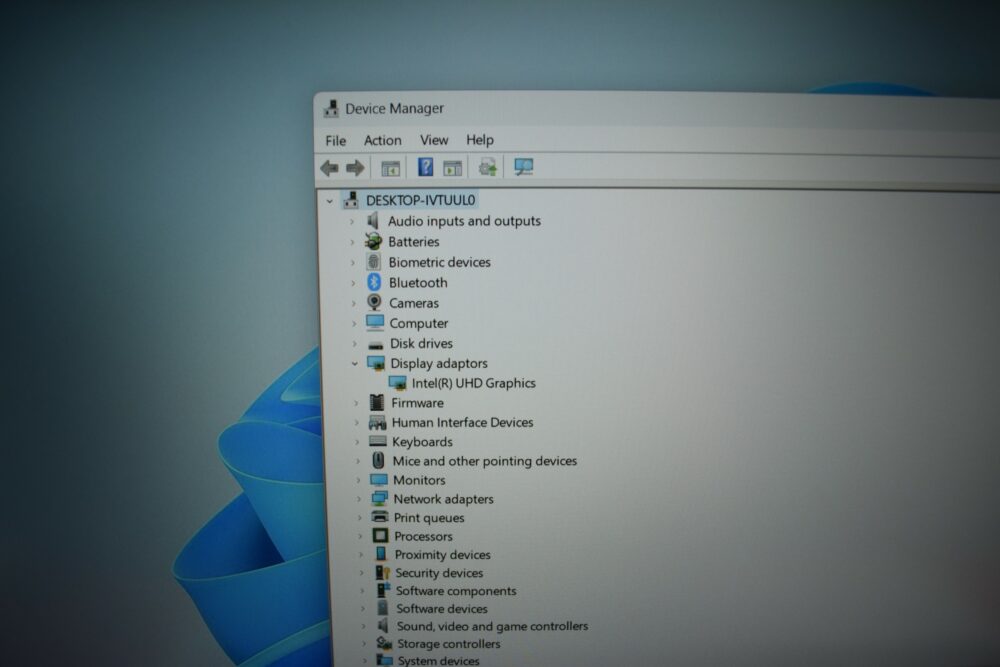Click the Software components icon

pos(383,590)
